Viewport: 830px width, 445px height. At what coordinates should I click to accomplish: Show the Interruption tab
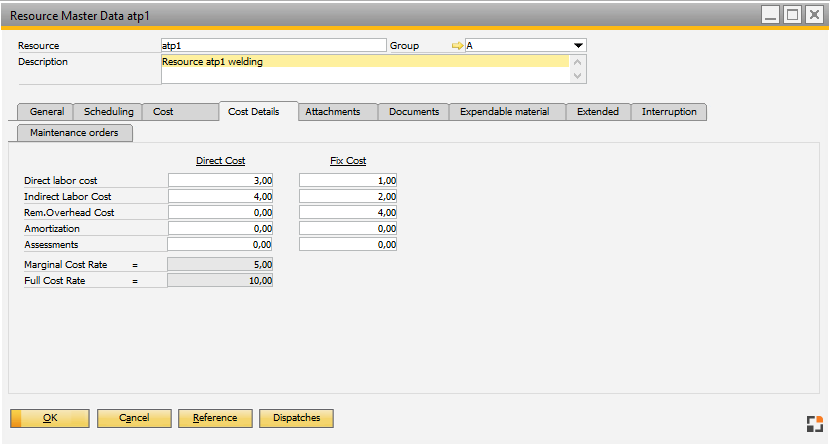[669, 112]
